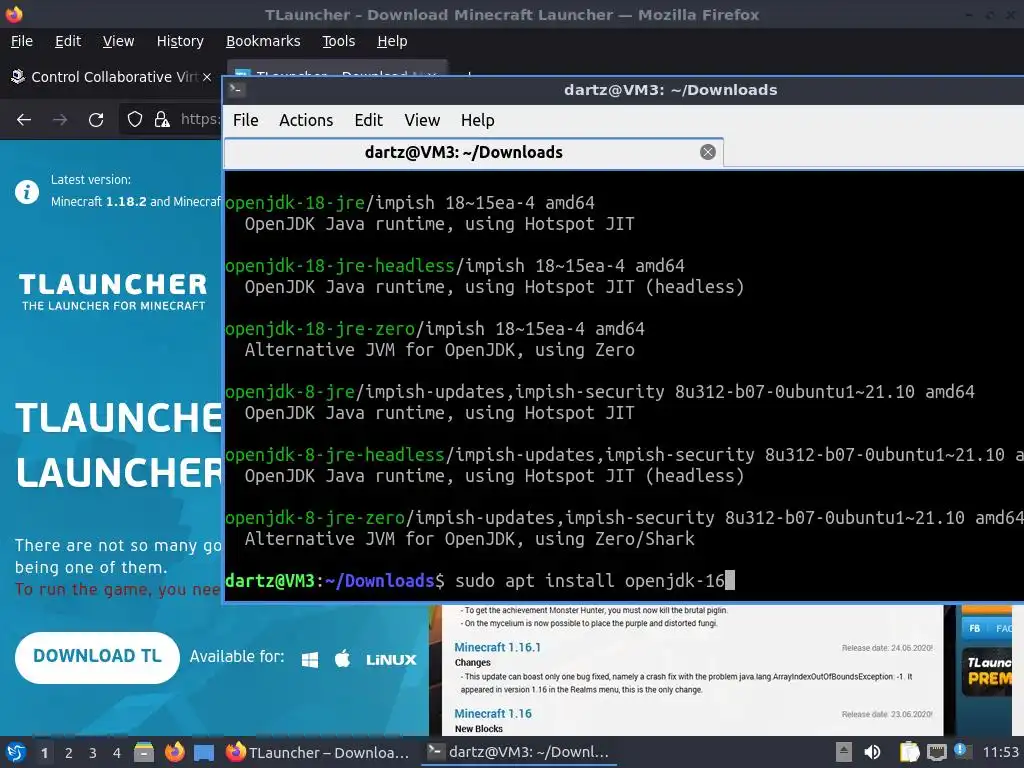Click the openjdk-18-jre-headless package name
The image size is (1024, 768).
tap(340, 266)
